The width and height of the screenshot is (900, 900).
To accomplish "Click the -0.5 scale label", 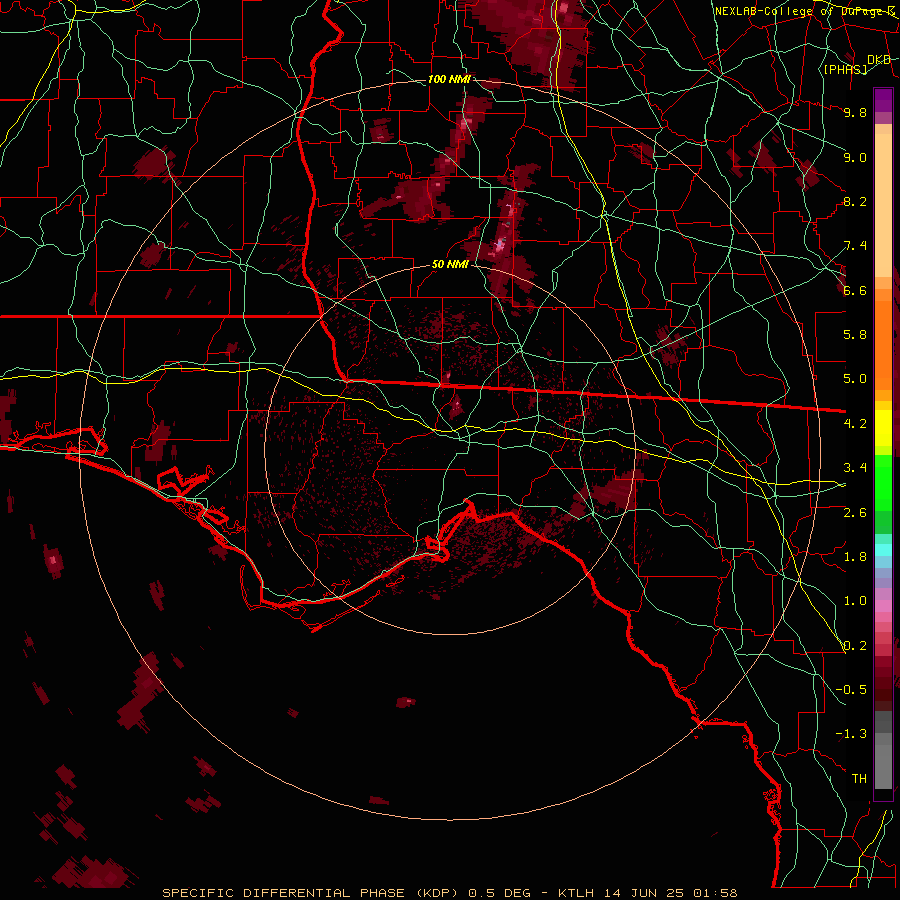I will pos(851,690).
